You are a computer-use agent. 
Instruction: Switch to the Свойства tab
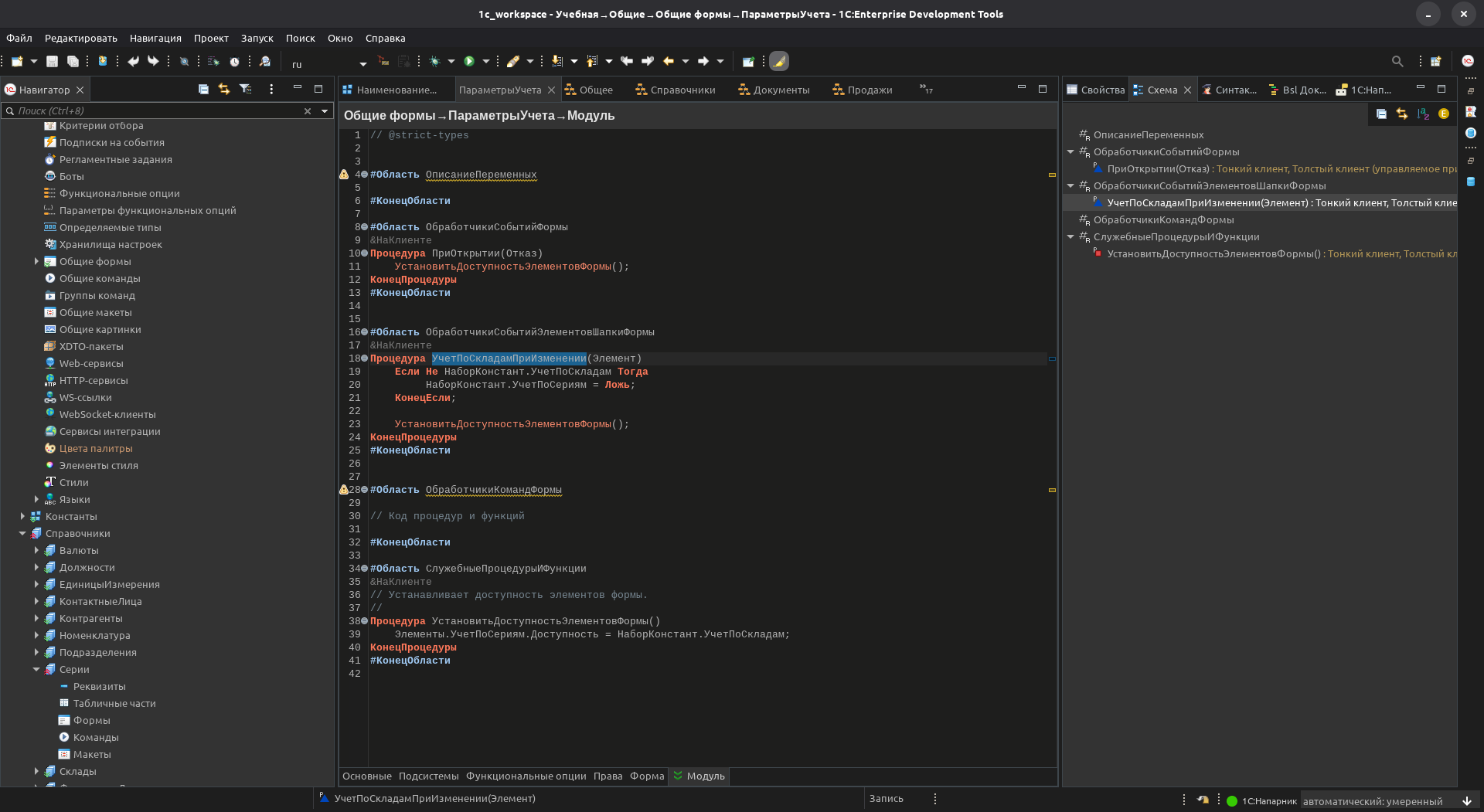[x=1096, y=90]
